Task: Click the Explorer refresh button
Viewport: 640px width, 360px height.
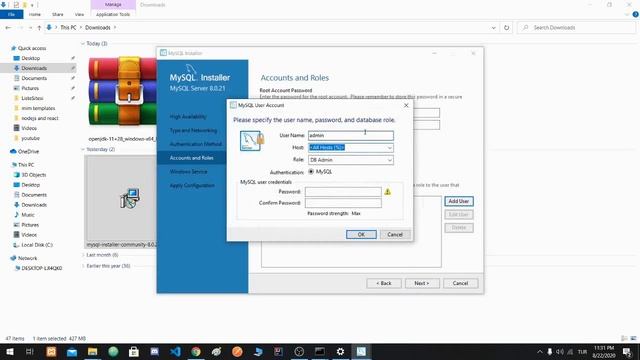Action: [507, 28]
